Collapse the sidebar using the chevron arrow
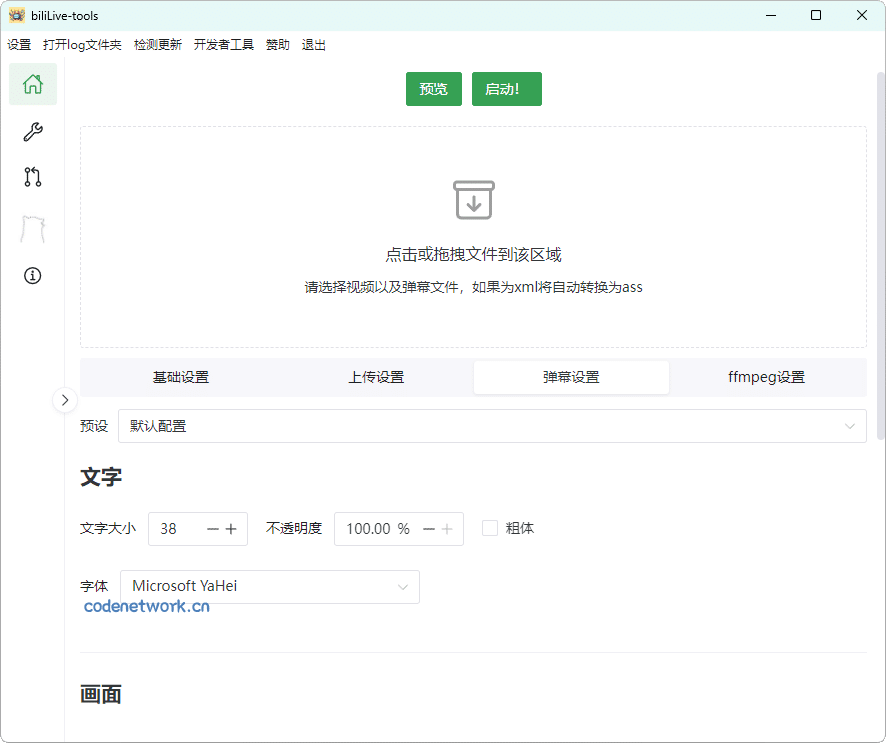The height and width of the screenshot is (743, 886). click(64, 400)
